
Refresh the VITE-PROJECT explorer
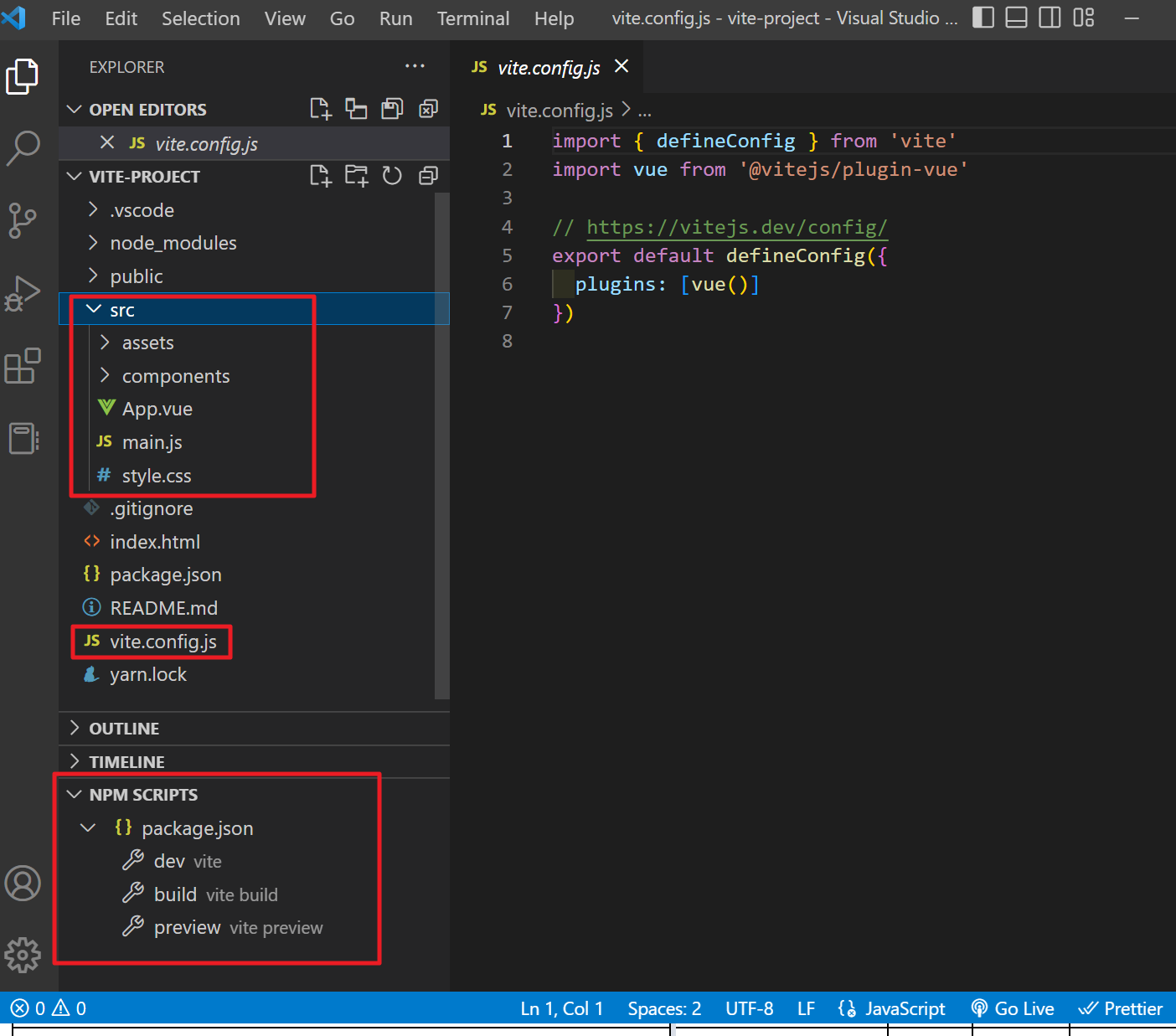pyautogui.click(x=392, y=176)
